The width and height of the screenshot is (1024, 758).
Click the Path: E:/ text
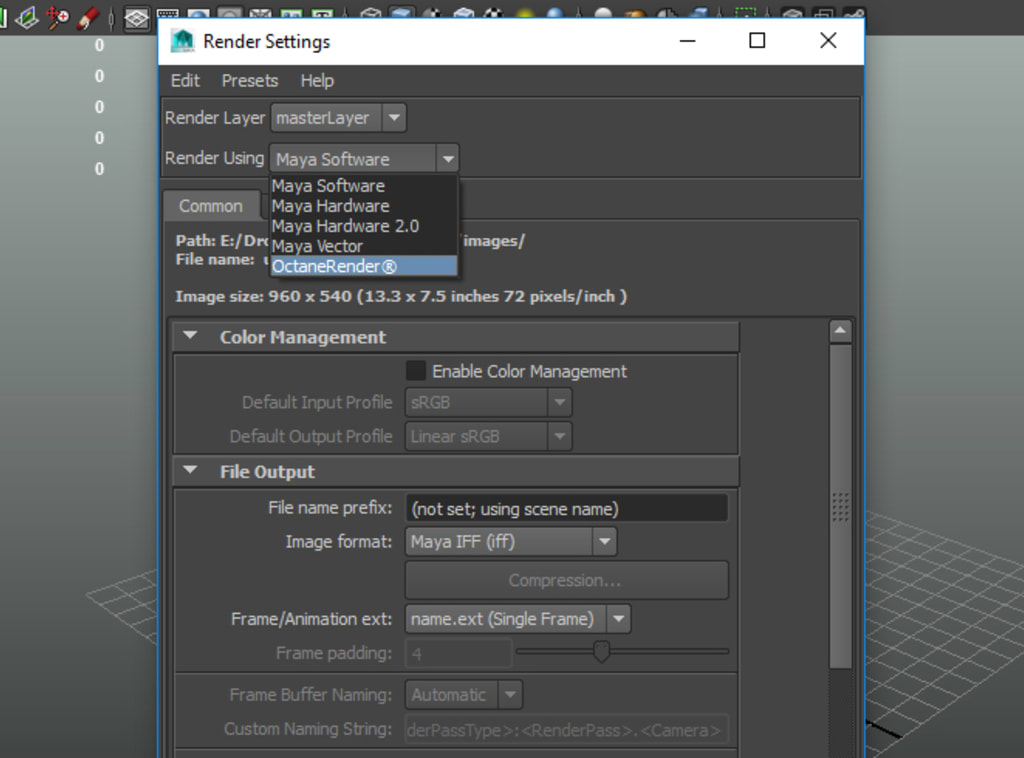point(221,241)
